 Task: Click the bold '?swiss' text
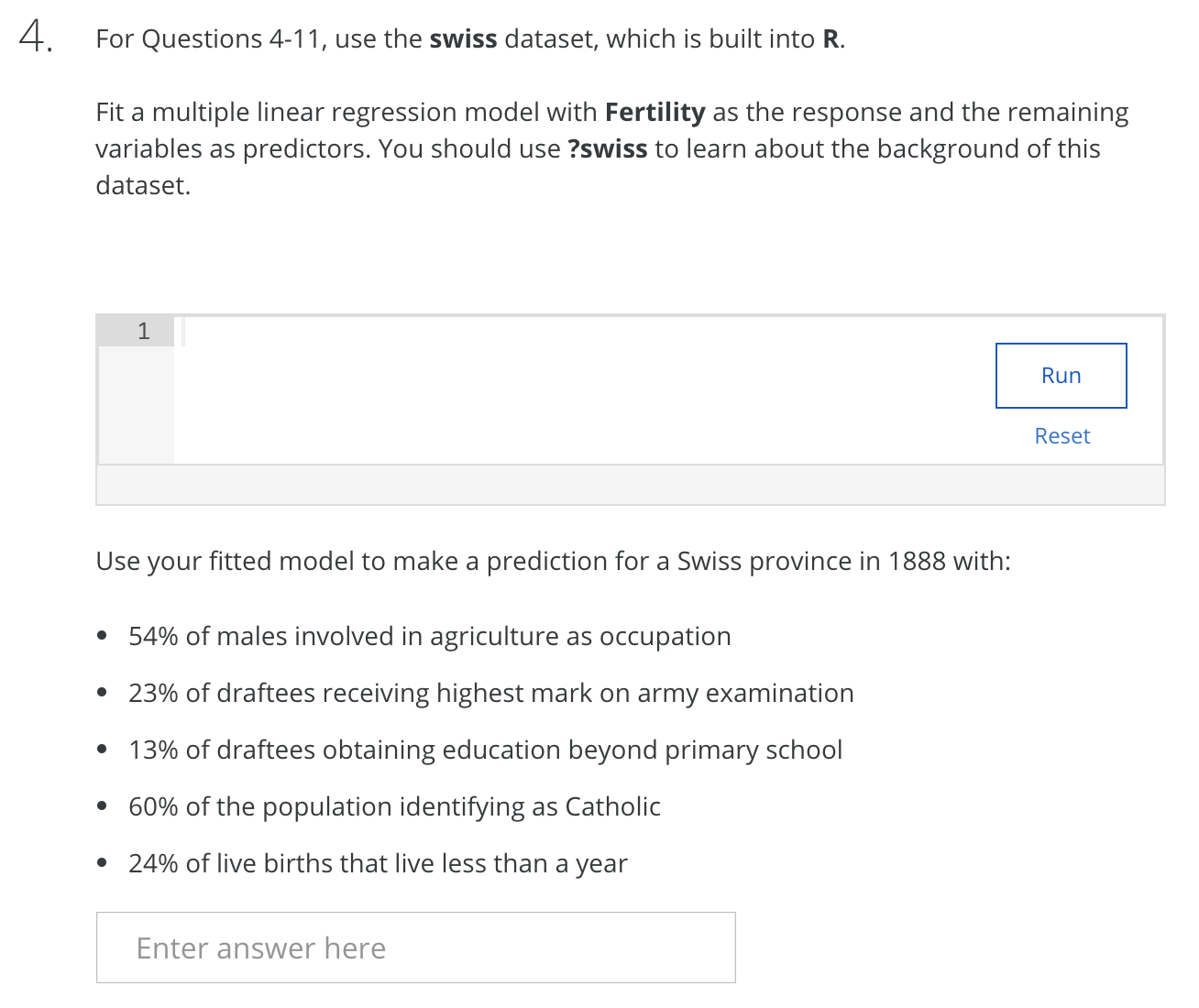(607, 149)
